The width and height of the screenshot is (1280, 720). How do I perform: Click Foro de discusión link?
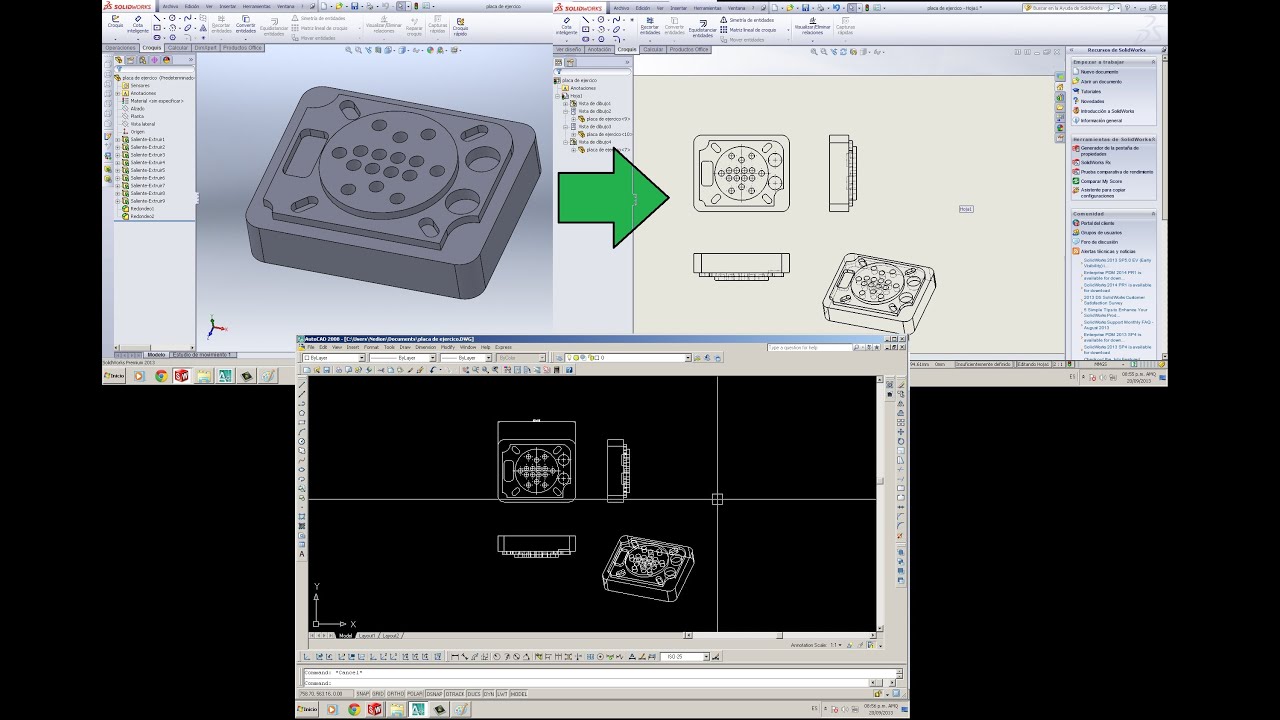tap(1100, 242)
